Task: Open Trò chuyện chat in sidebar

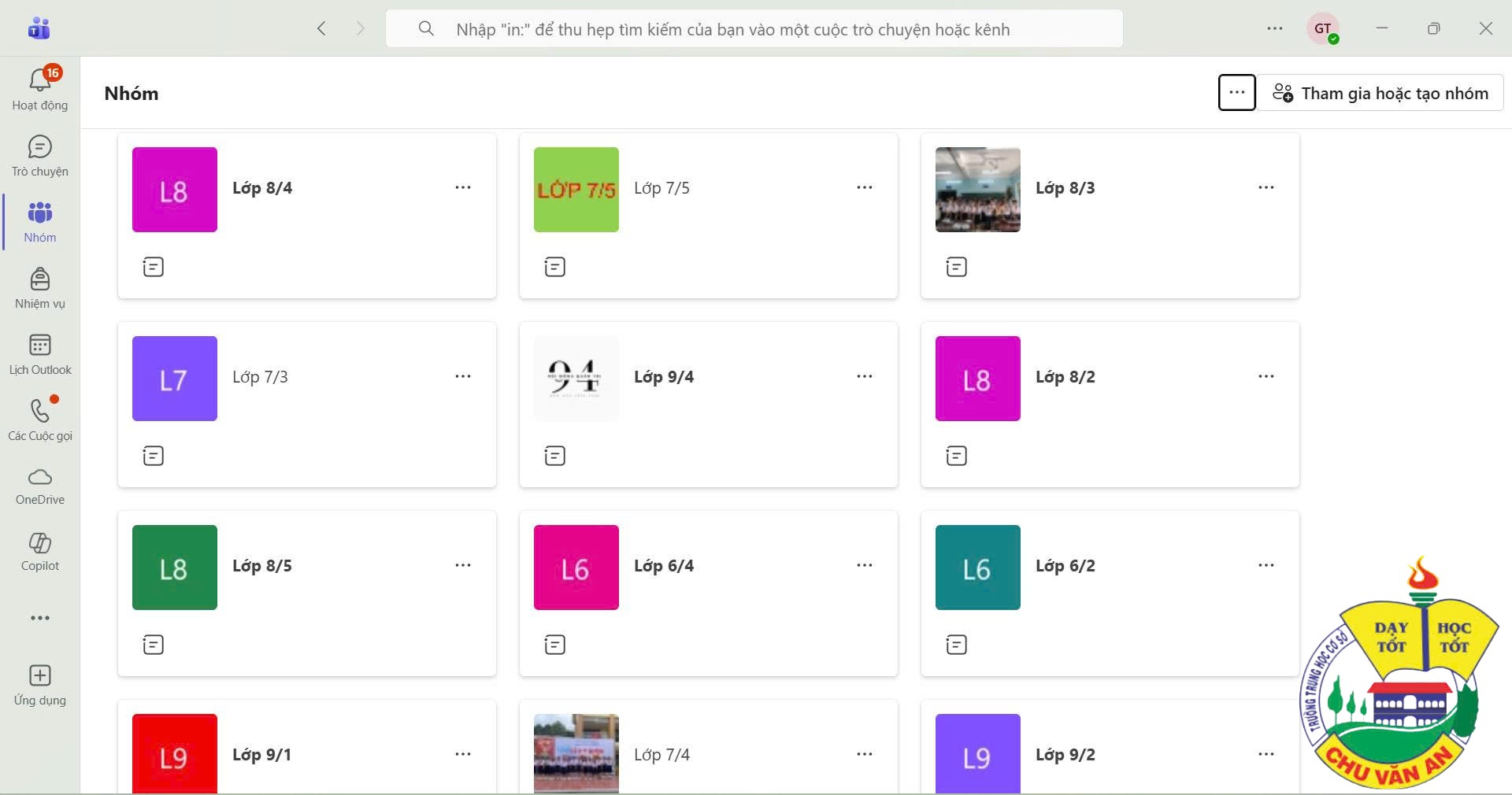Action: point(39,156)
